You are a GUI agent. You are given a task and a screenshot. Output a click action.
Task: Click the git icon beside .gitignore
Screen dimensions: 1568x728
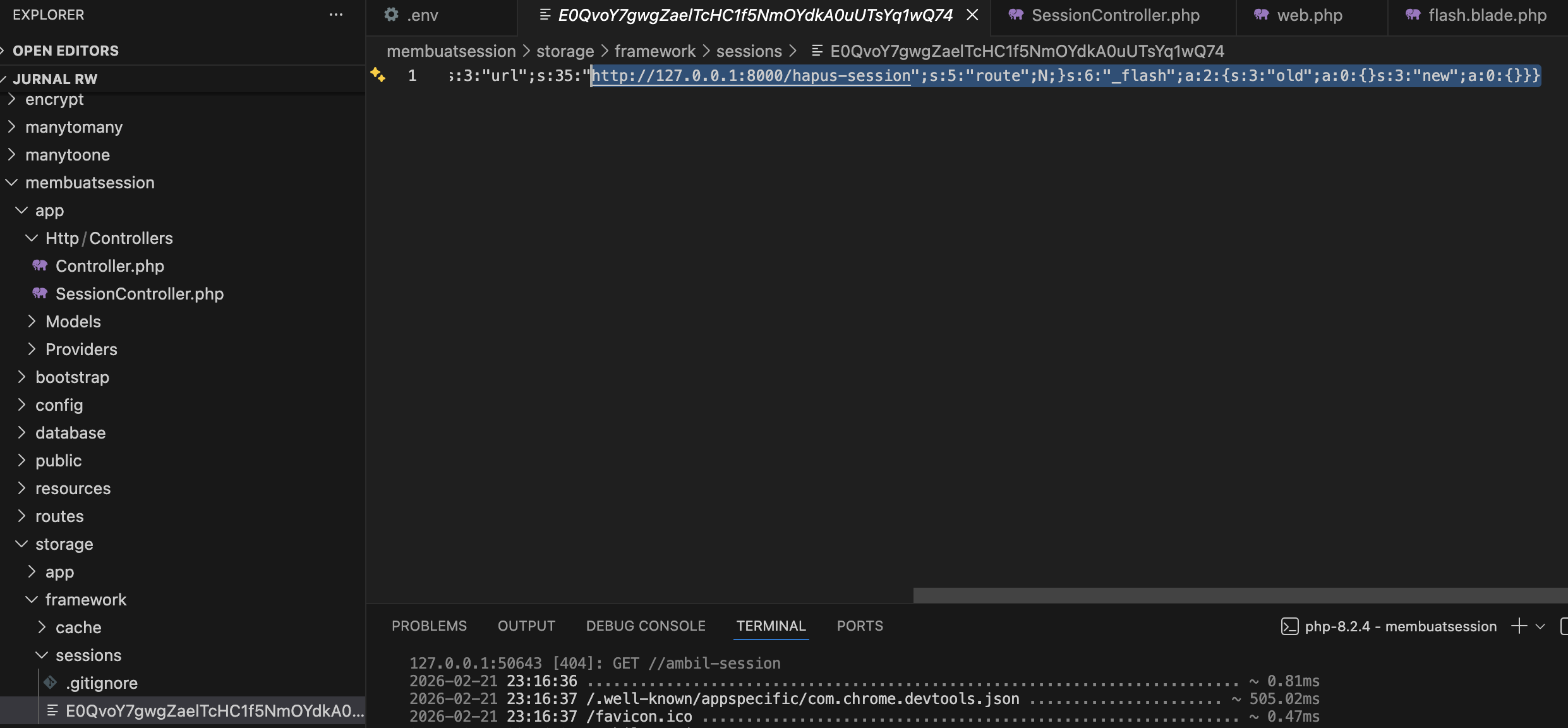click(x=51, y=682)
